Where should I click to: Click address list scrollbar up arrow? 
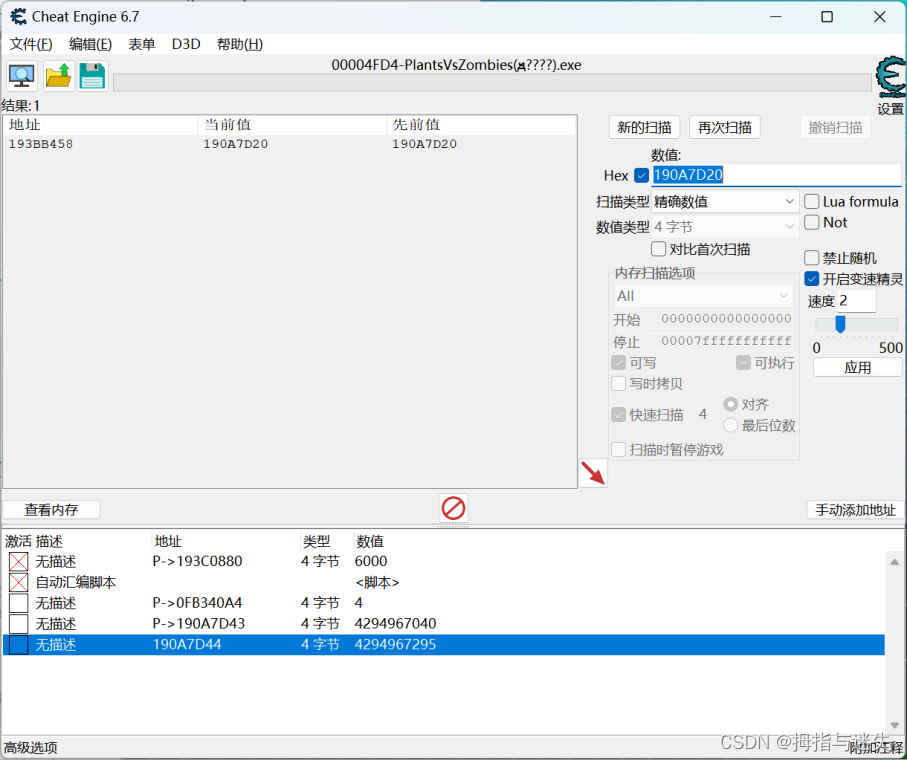click(895, 562)
